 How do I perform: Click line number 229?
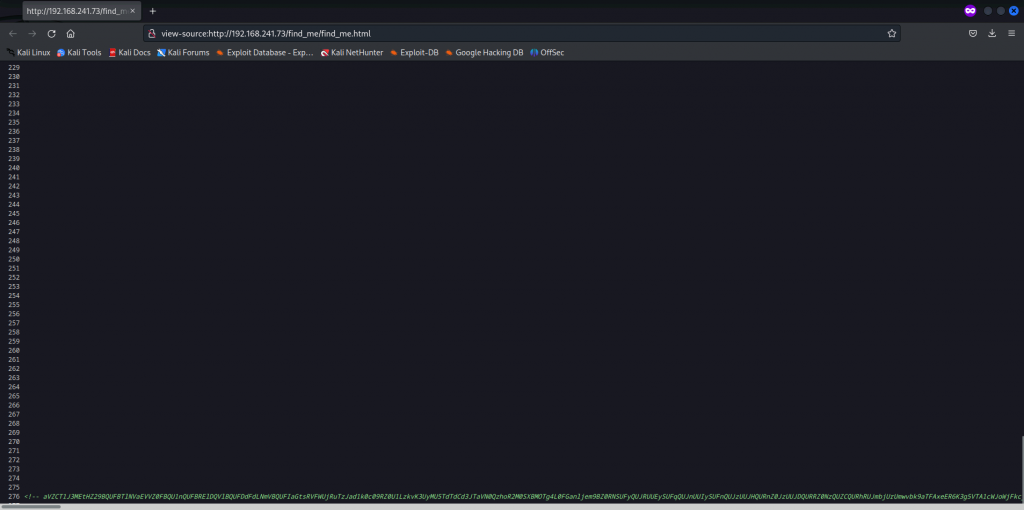tap(14, 67)
